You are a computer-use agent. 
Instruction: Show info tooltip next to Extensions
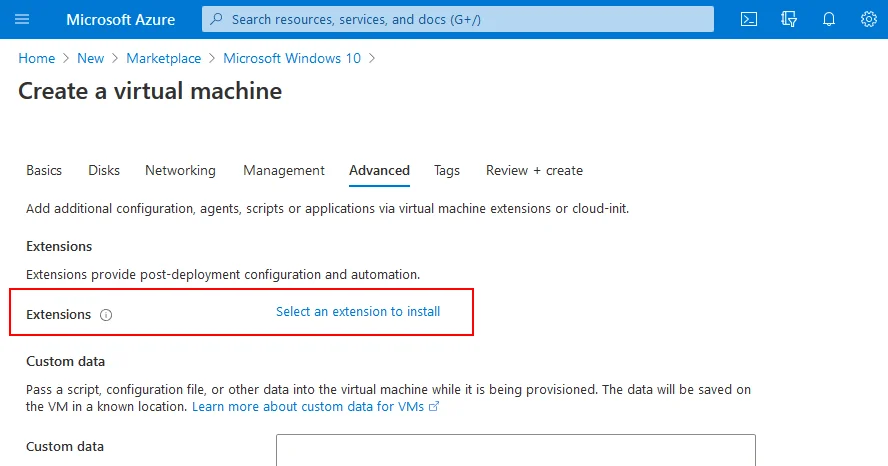[106, 315]
